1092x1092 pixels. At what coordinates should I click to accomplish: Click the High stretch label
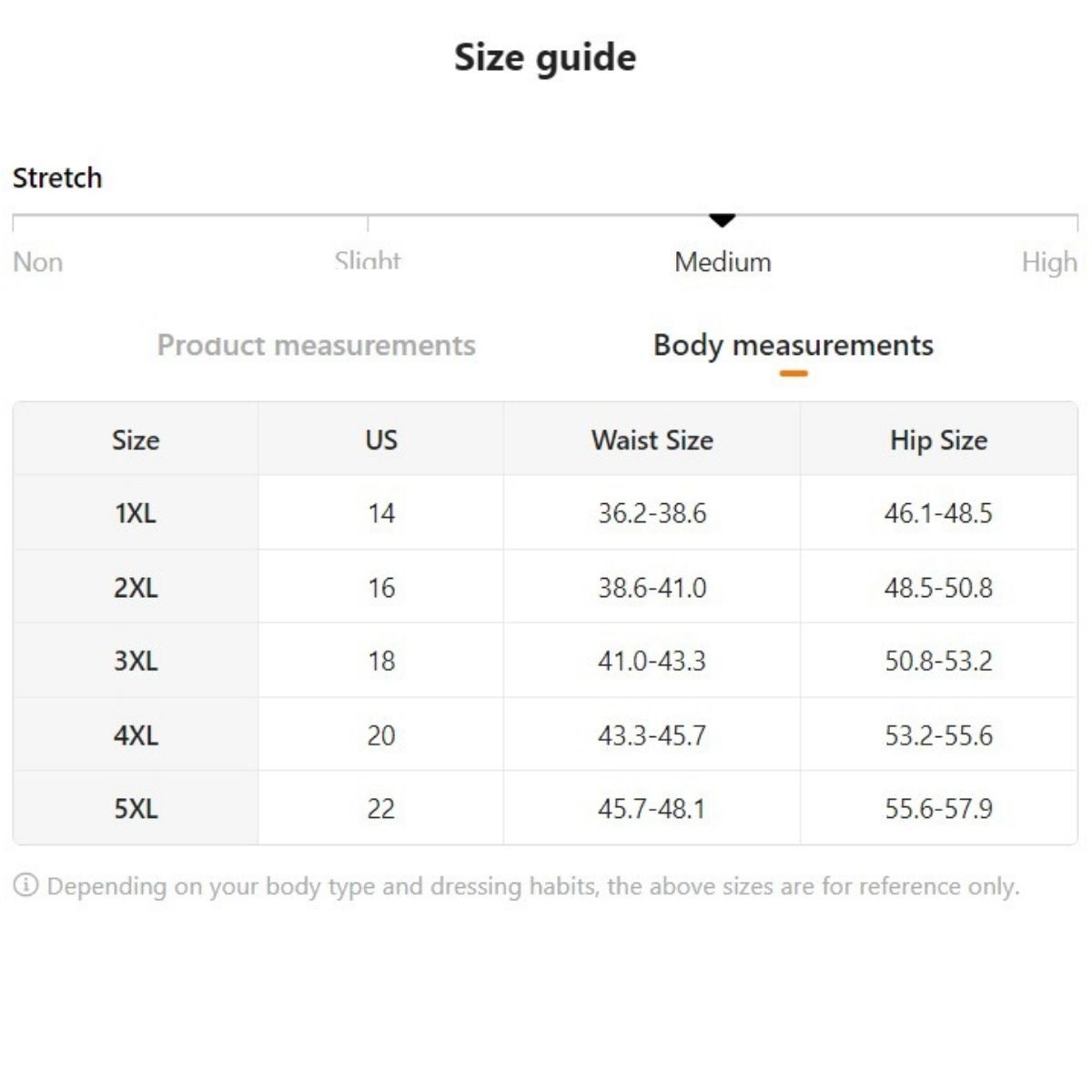click(x=1048, y=262)
